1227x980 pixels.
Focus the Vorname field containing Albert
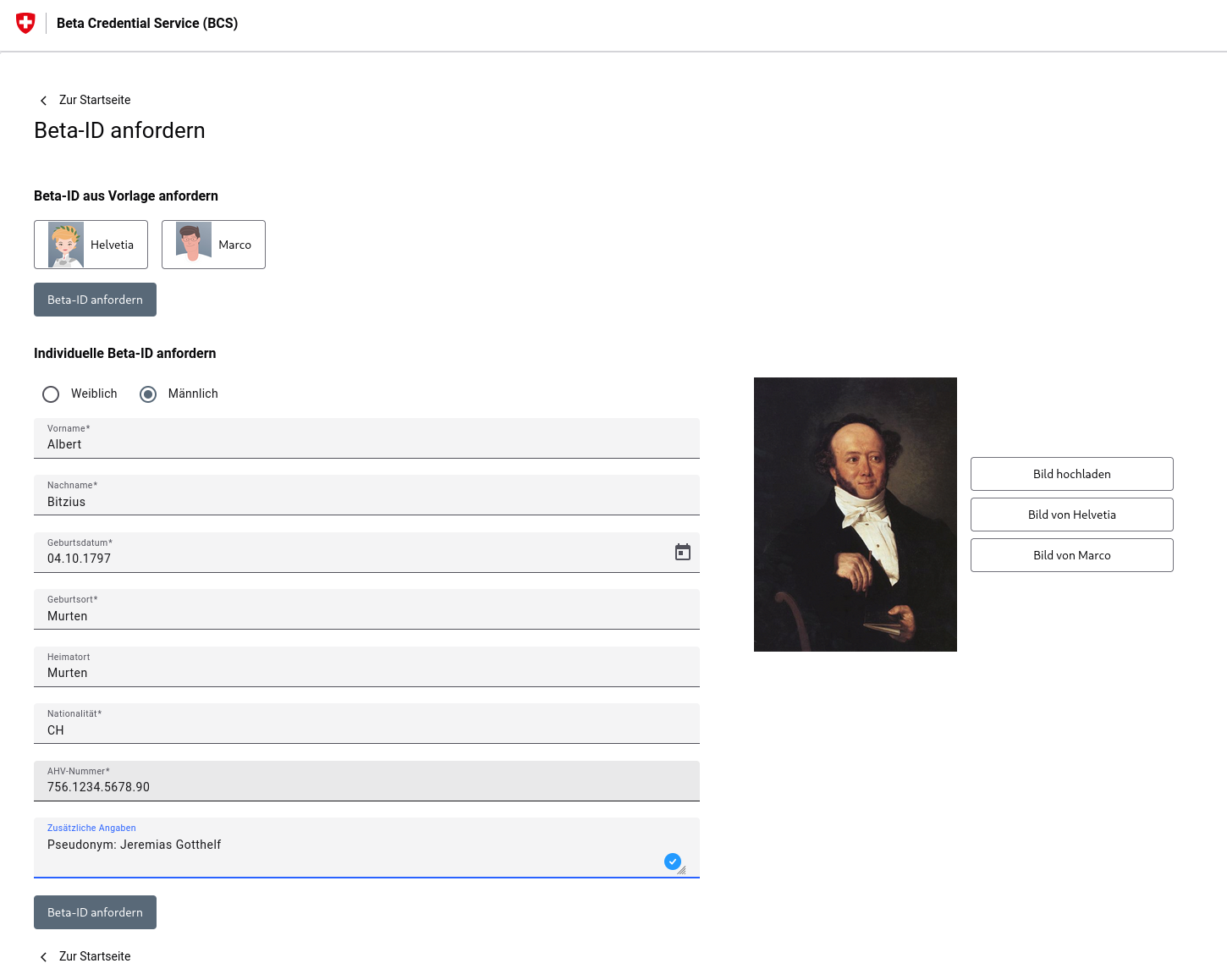pyautogui.click(x=366, y=438)
